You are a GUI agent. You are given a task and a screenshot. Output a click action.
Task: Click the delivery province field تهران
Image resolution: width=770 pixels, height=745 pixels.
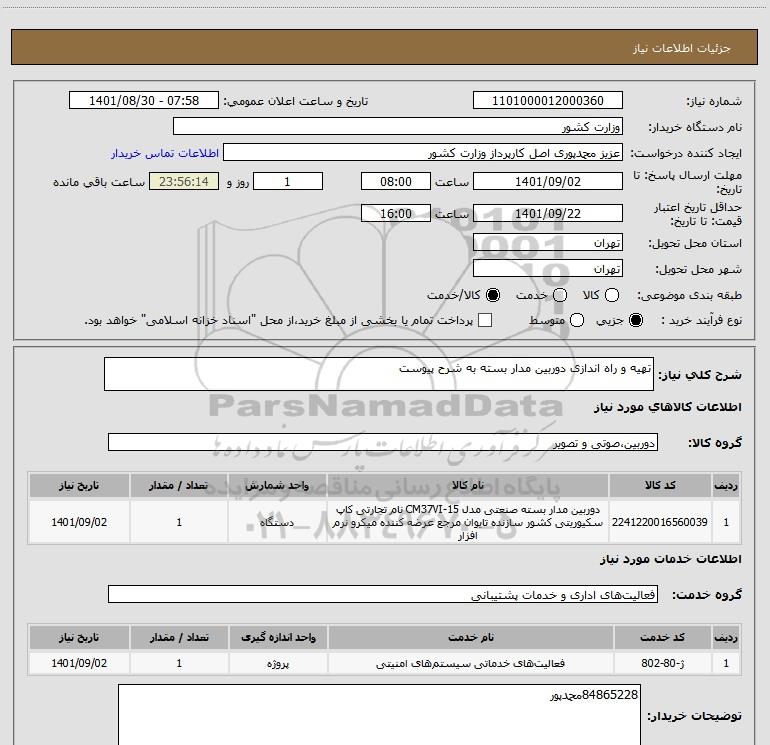click(x=548, y=243)
